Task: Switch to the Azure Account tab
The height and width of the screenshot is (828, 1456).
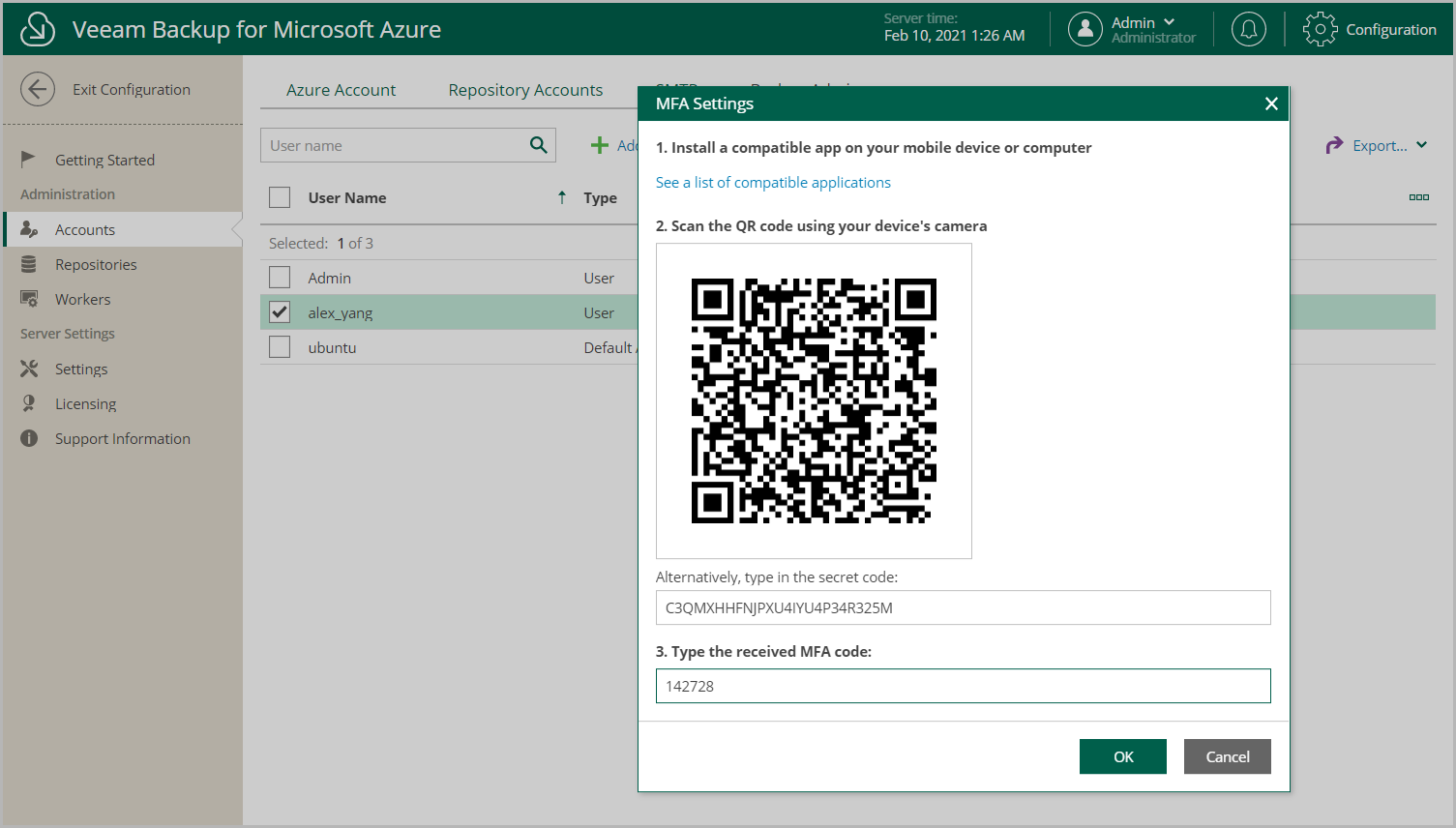Action: [341, 90]
